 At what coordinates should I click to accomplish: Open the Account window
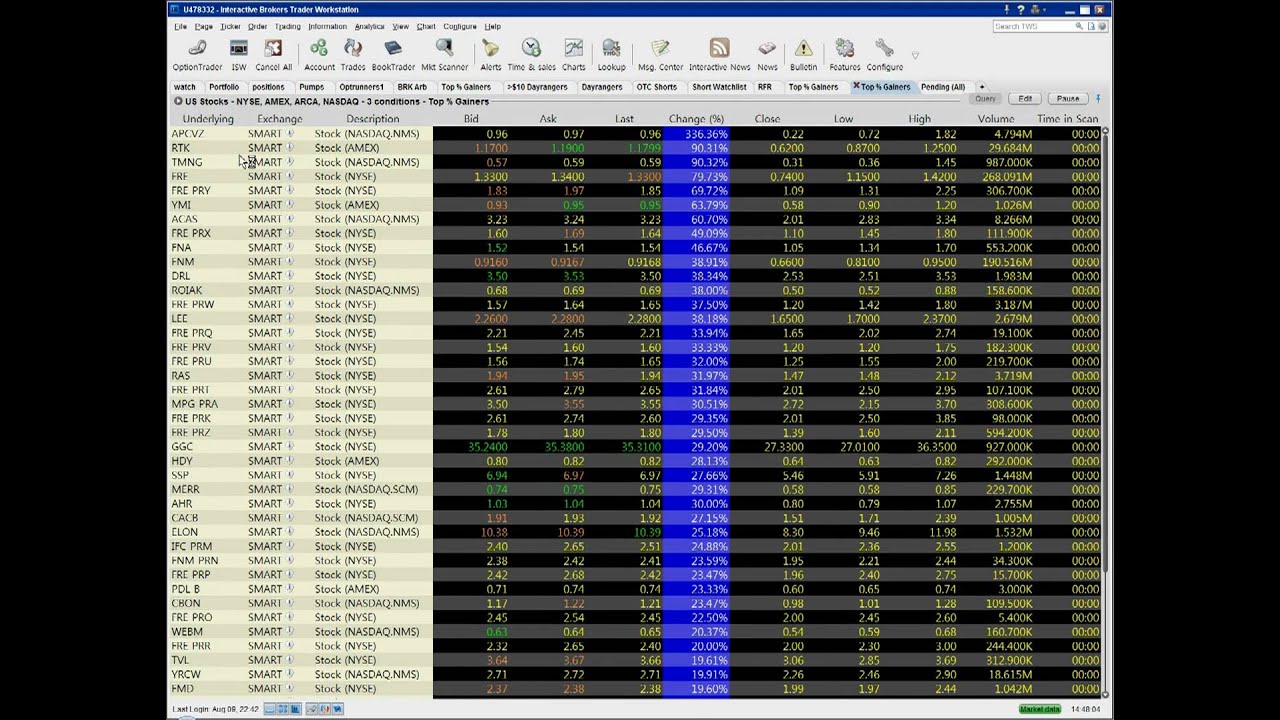pos(319,55)
